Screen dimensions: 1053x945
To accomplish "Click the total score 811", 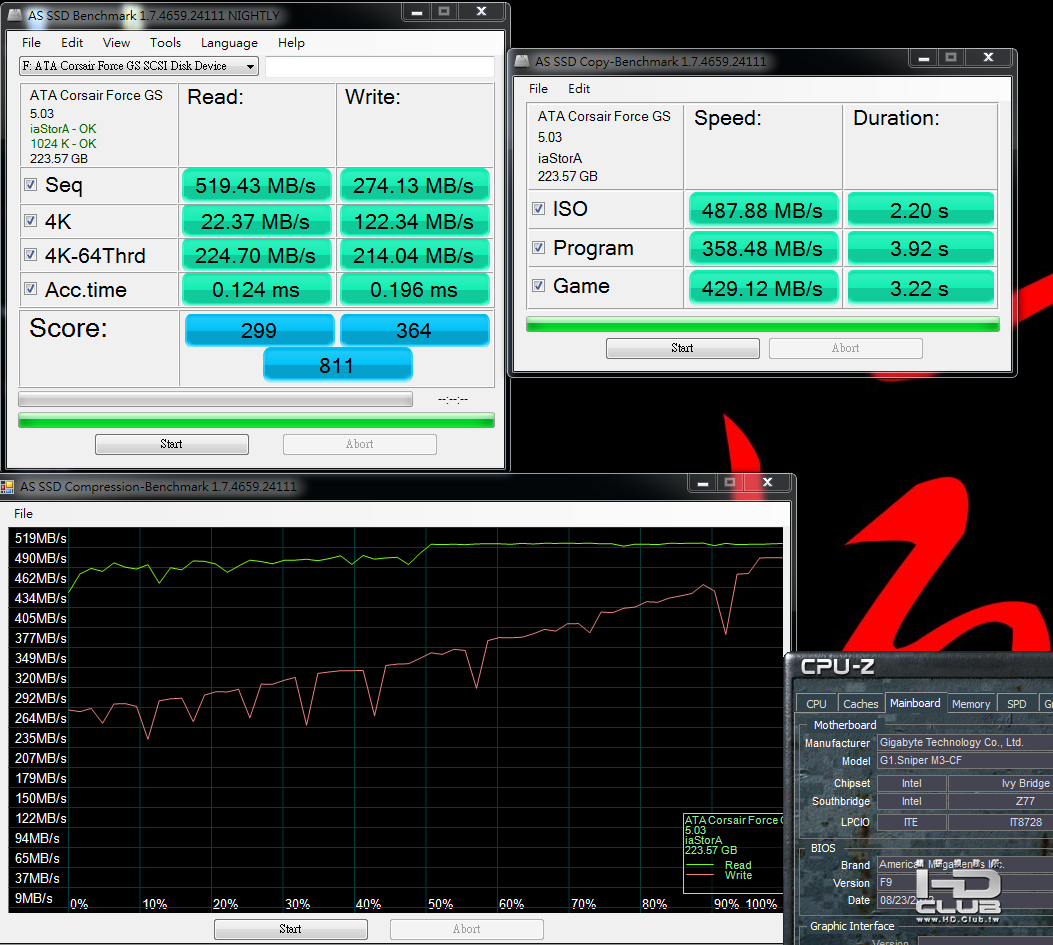I will [x=337, y=365].
